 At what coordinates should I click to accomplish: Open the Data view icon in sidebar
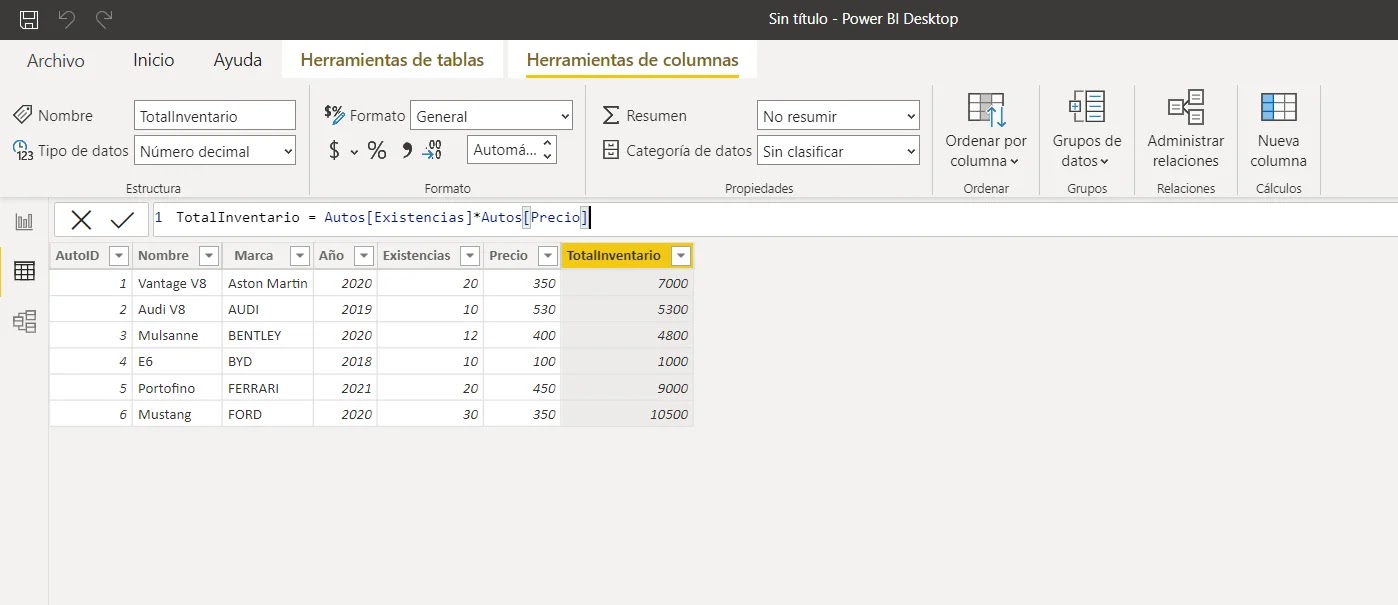(24, 271)
